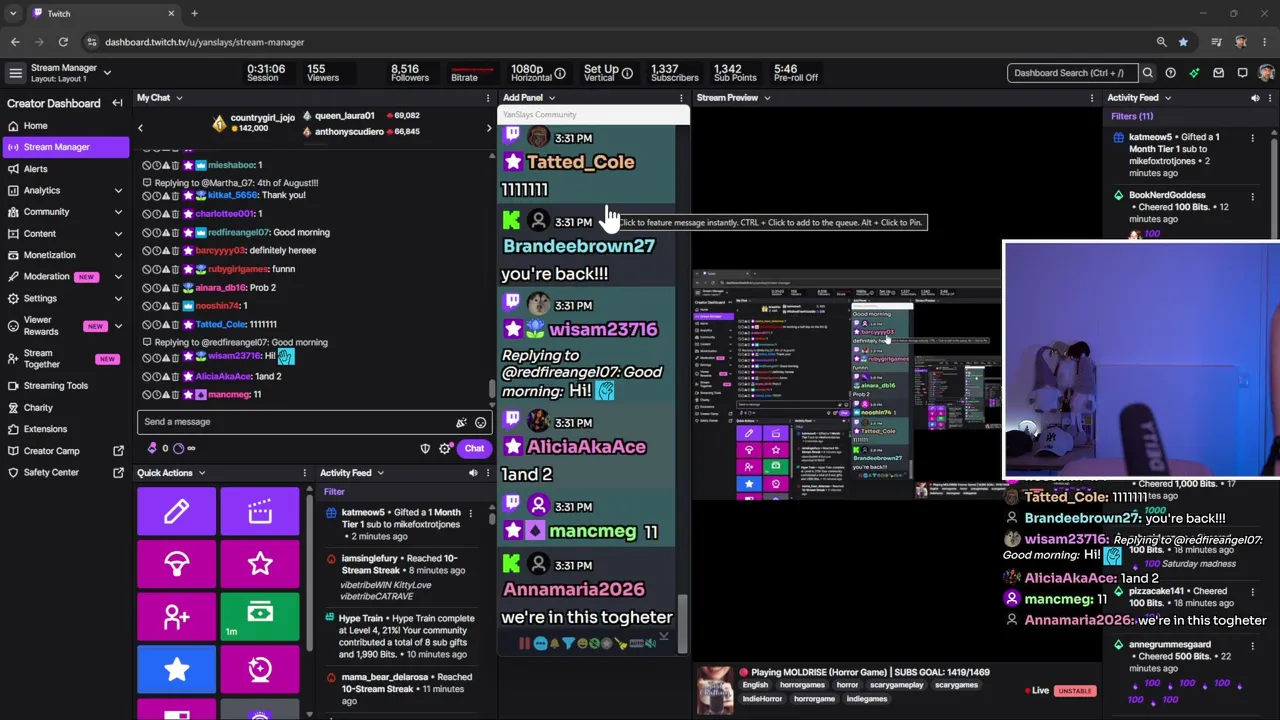Click the add-person Quick Action tile
The width and height of the screenshot is (1280, 720).
(x=176, y=616)
